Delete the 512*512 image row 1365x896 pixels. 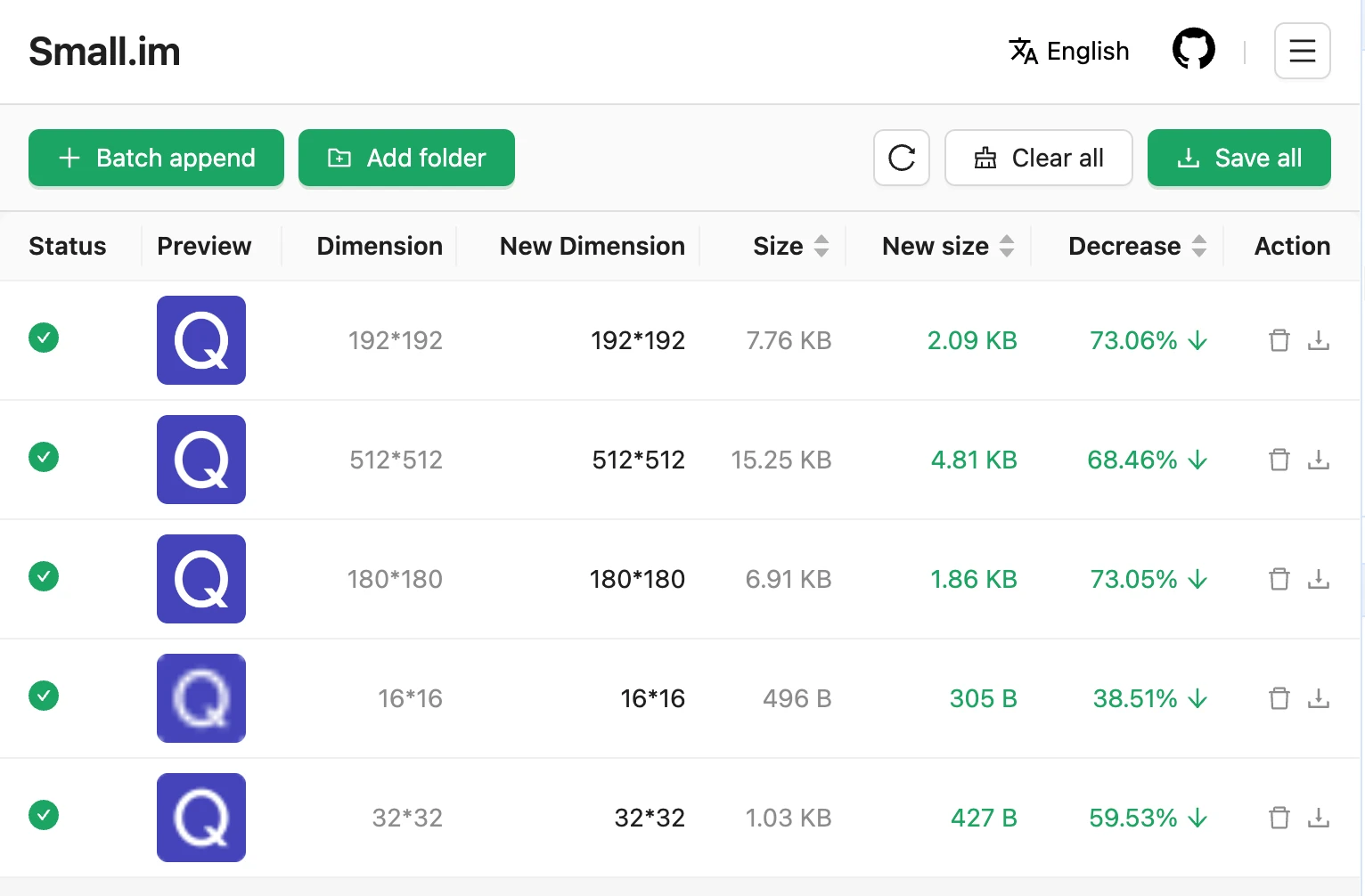point(1279,460)
